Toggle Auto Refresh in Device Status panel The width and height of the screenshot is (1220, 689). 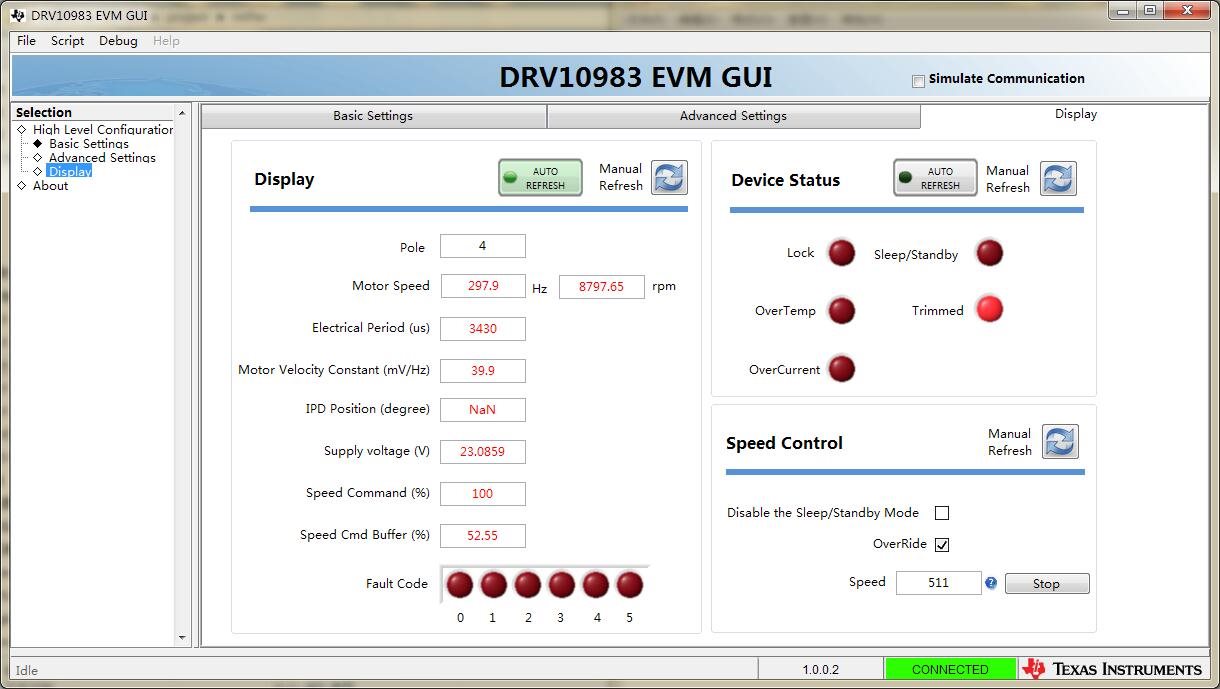(935, 178)
